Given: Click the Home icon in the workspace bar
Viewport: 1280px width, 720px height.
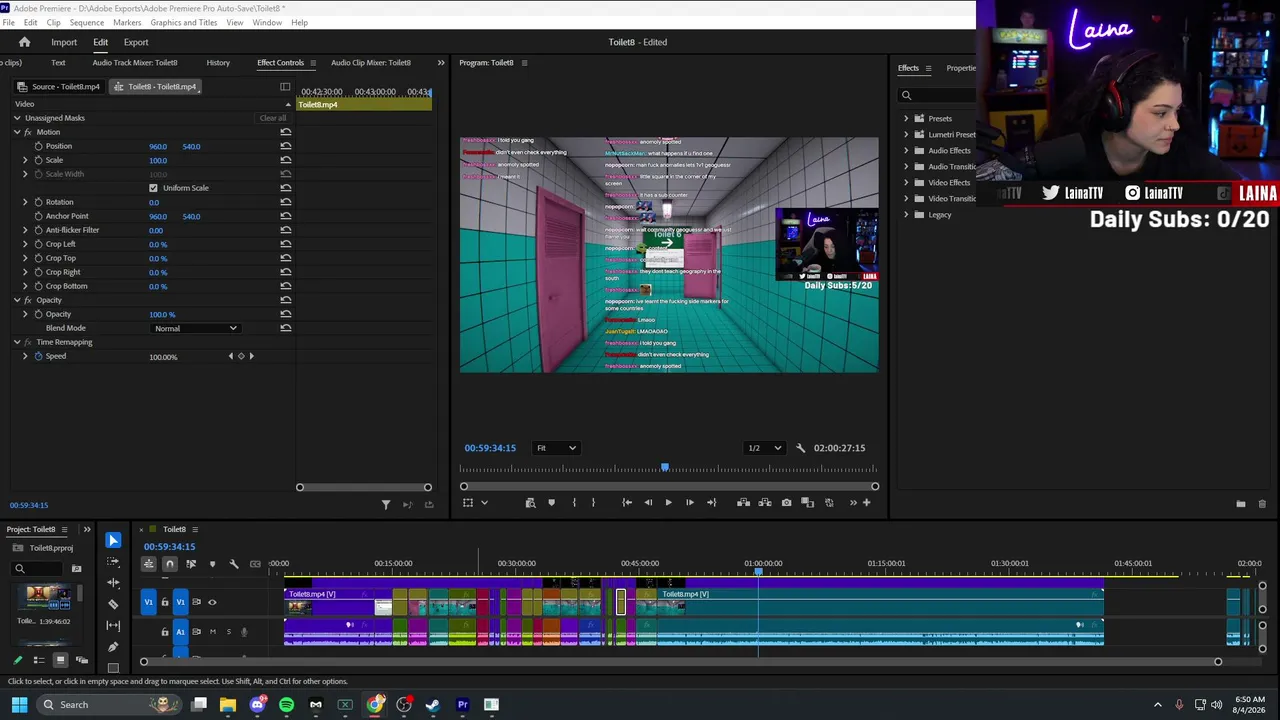Looking at the screenshot, I should [x=24, y=42].
